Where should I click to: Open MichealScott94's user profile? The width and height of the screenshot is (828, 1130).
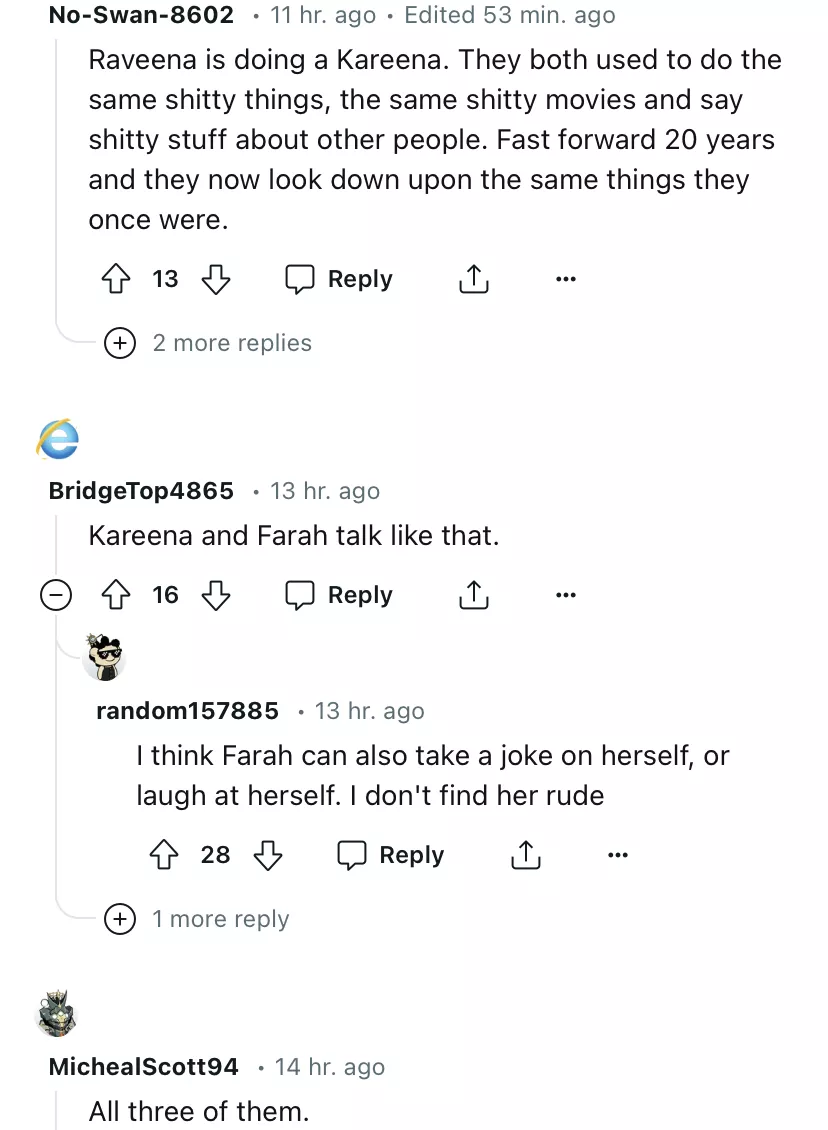144,1067
